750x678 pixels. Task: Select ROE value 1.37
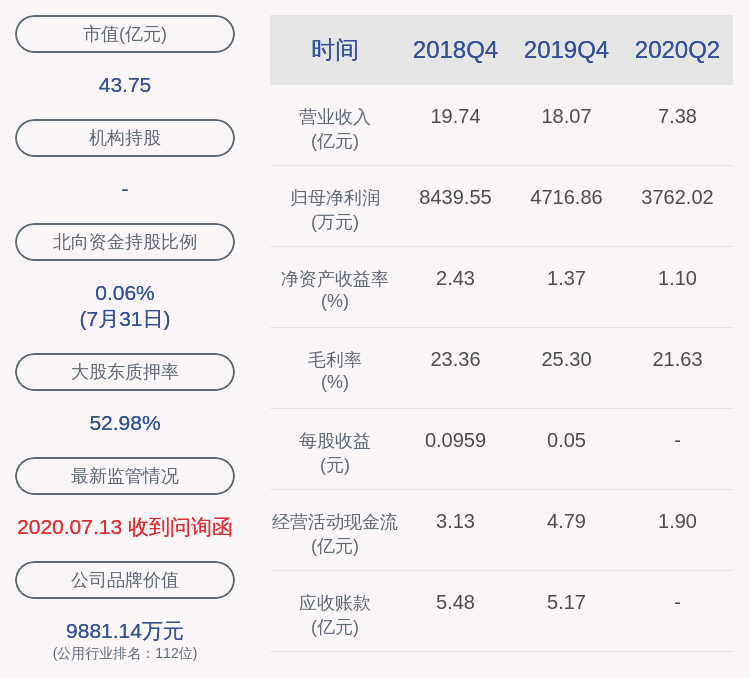coord(566,278)
